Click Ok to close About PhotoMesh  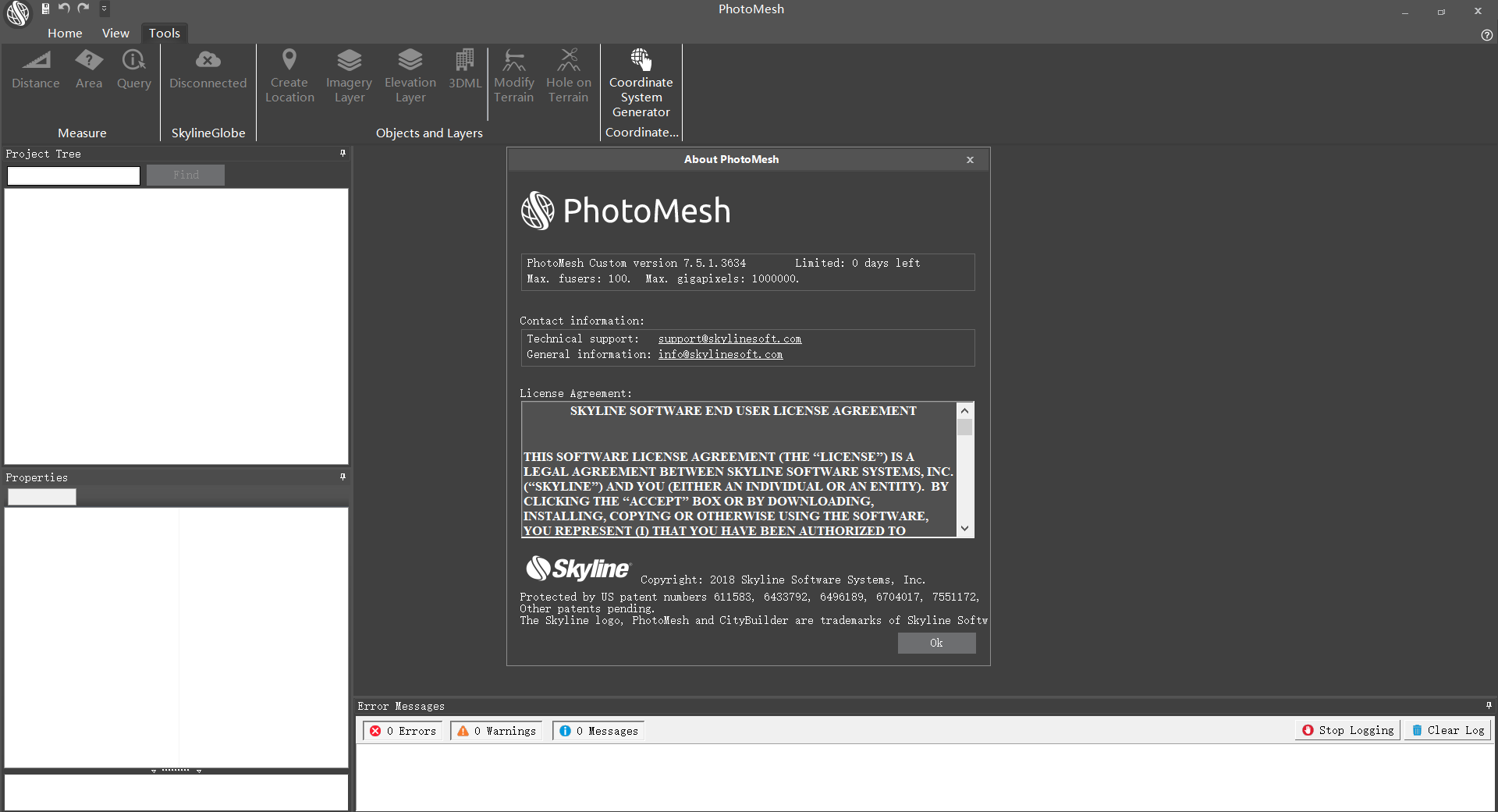pos(936,643)
